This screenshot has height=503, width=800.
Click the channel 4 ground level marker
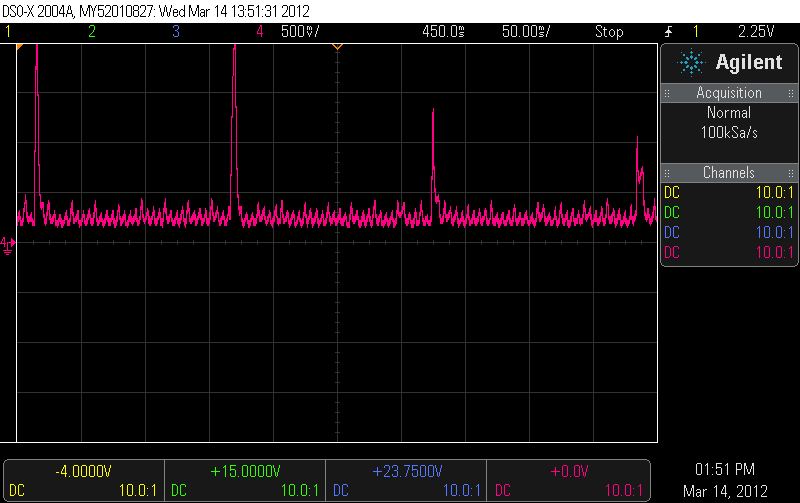click(x=8, y=245)
